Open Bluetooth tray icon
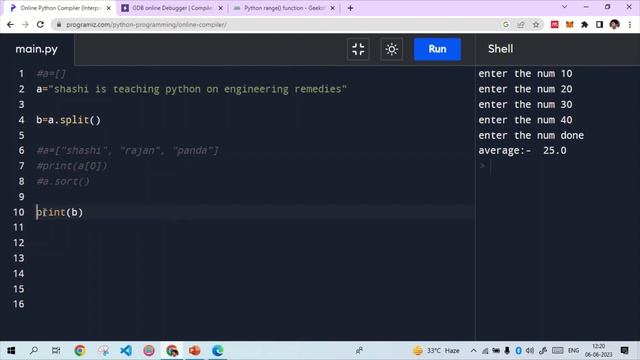Screen dimensions: 640x360 pyautogui.click(x=518, y=351)
